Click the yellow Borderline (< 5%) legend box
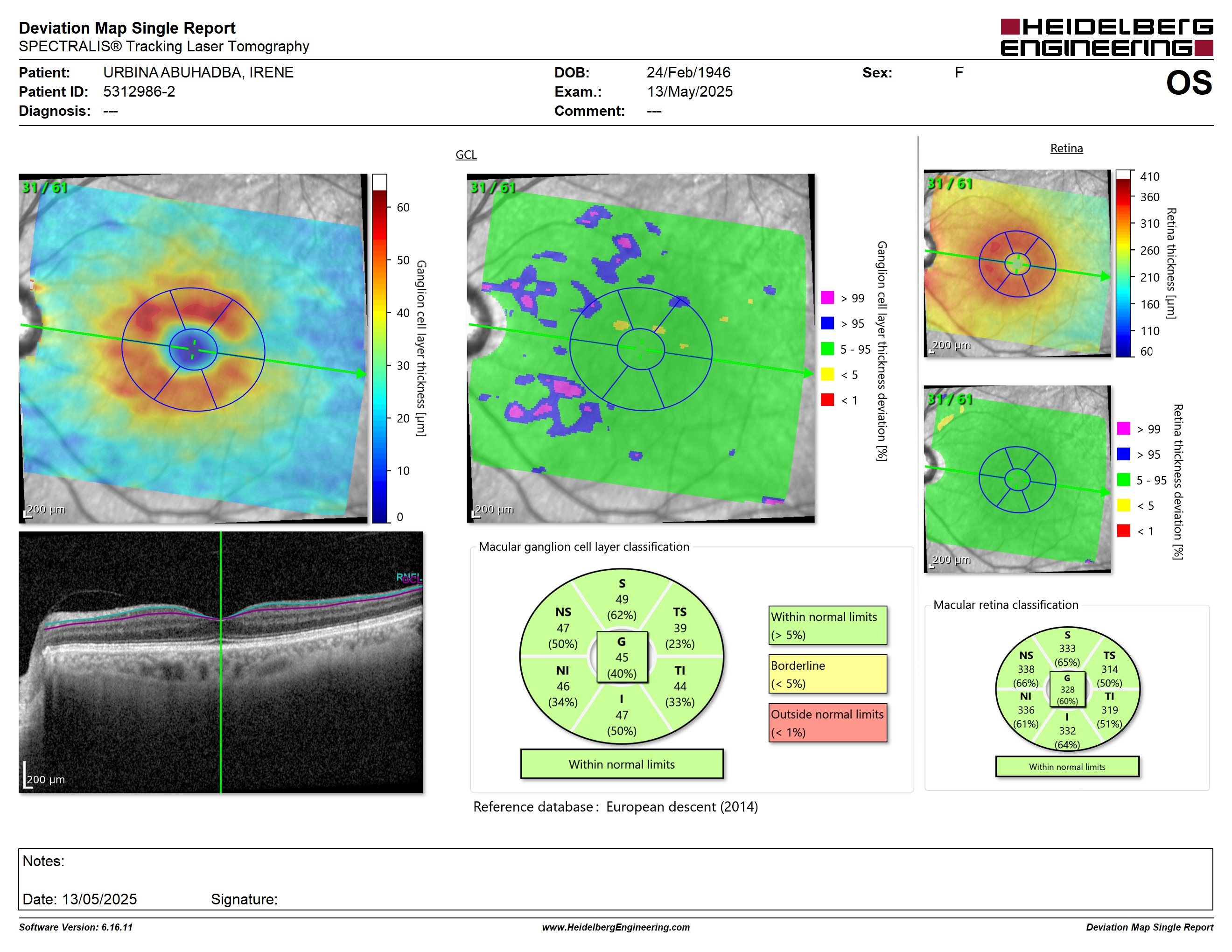1232x952 pixels. point(827,674)
